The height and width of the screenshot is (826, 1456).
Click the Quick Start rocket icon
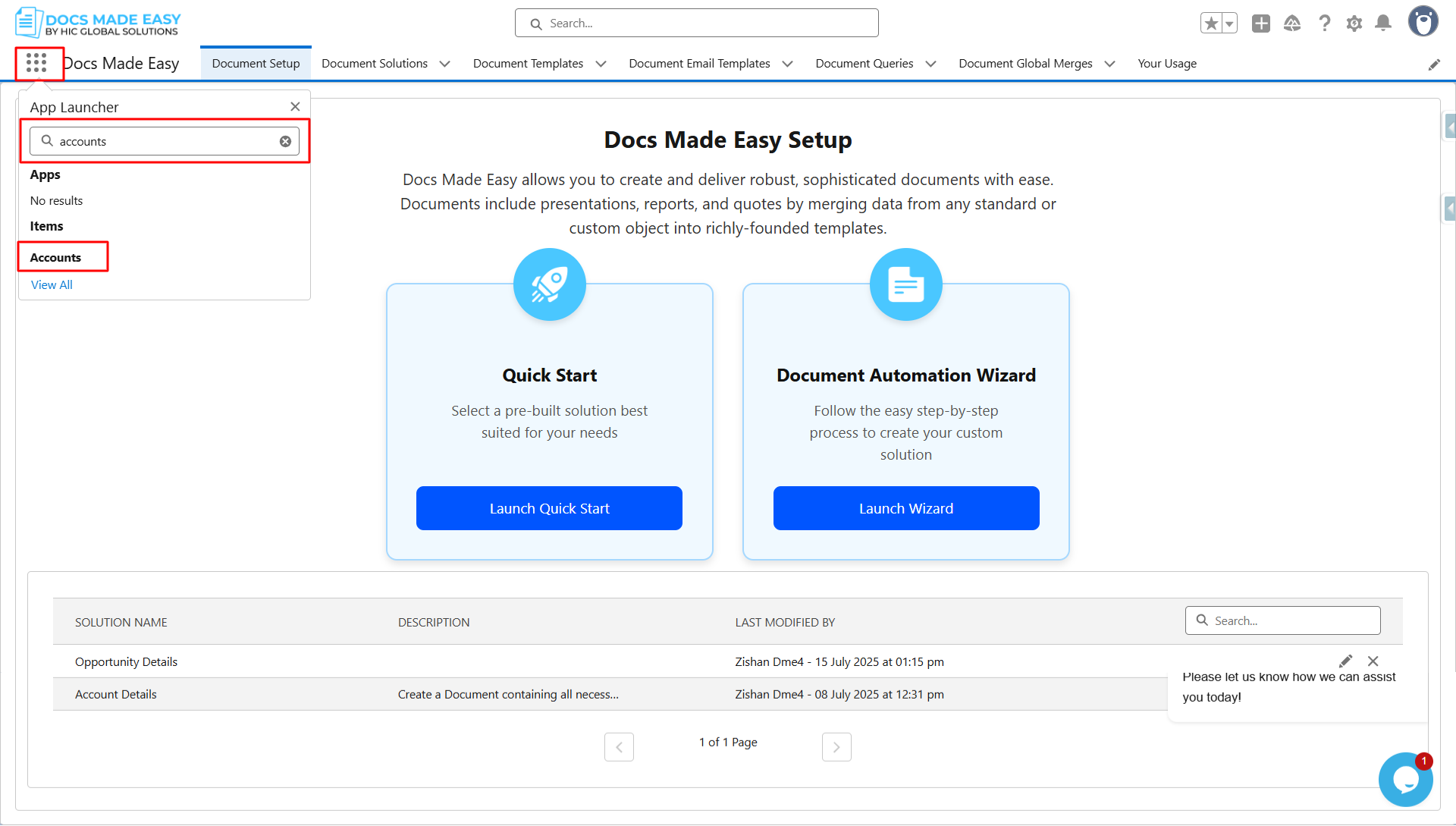[550, 284]
